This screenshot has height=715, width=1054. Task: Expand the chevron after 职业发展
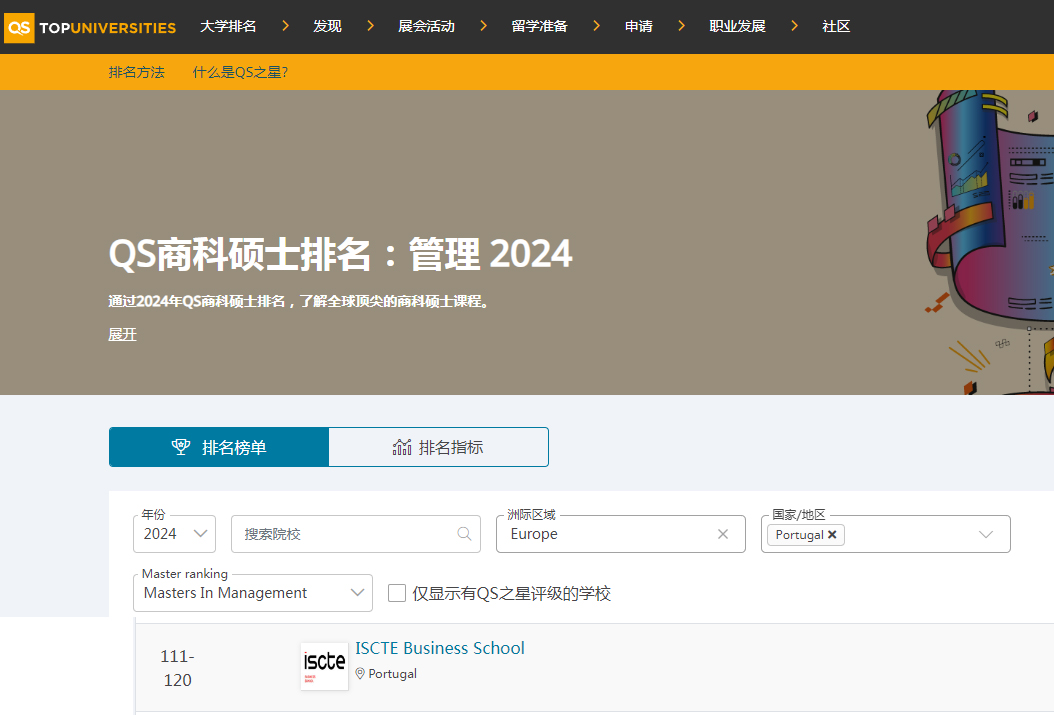pos(795,26)
